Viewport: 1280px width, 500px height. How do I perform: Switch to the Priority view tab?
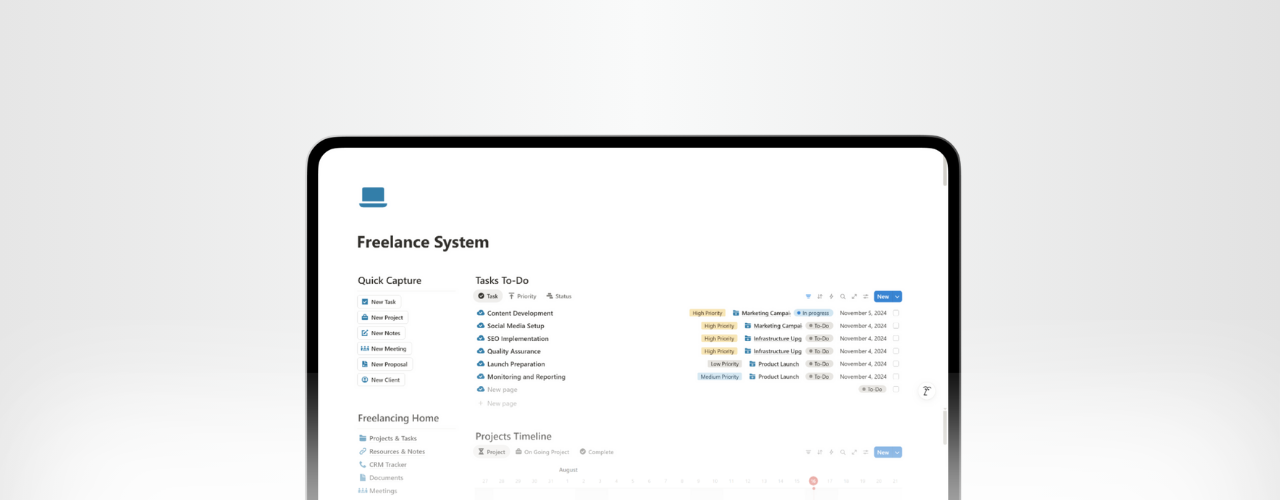click(522, 296)
